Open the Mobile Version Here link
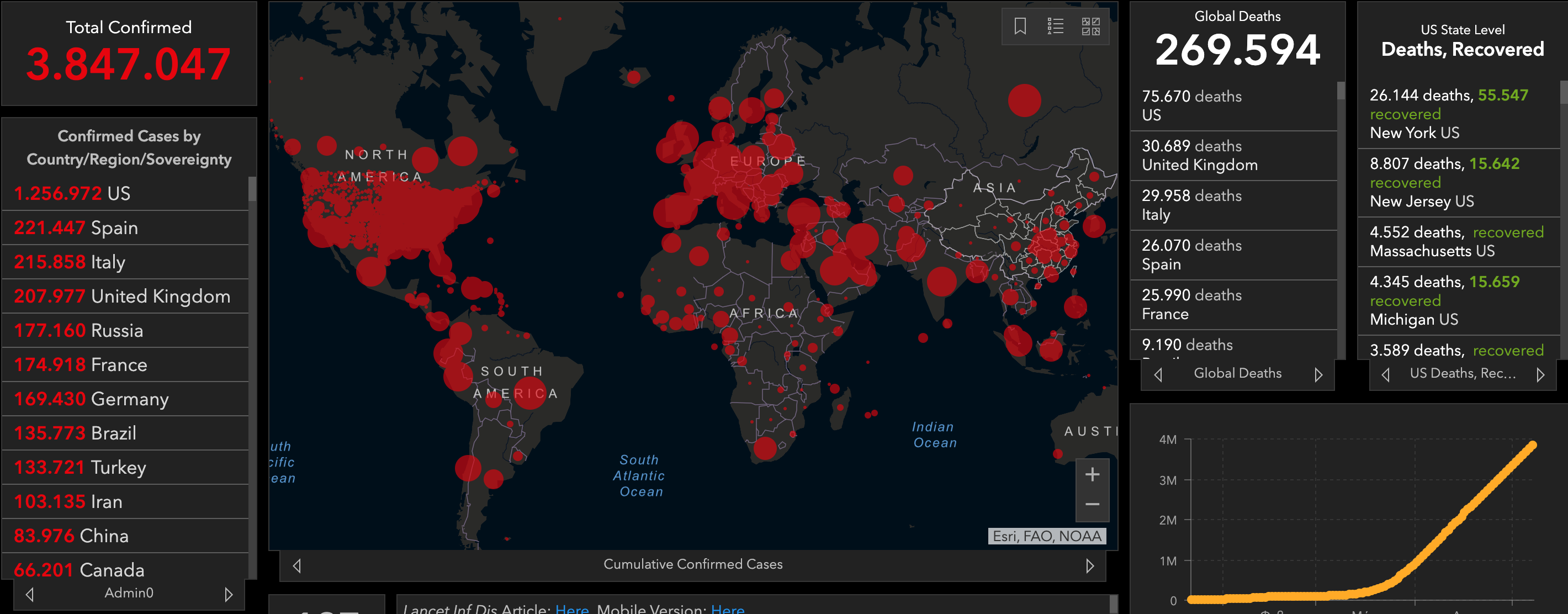This screenshot has width=1568, height=614. [727, 608]
